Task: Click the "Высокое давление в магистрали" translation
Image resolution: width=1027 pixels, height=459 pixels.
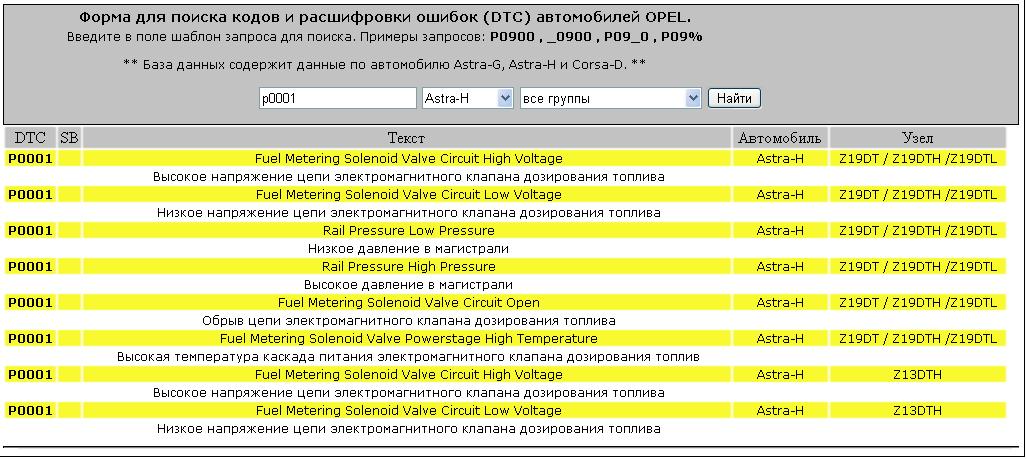Action: click(408, 285)
